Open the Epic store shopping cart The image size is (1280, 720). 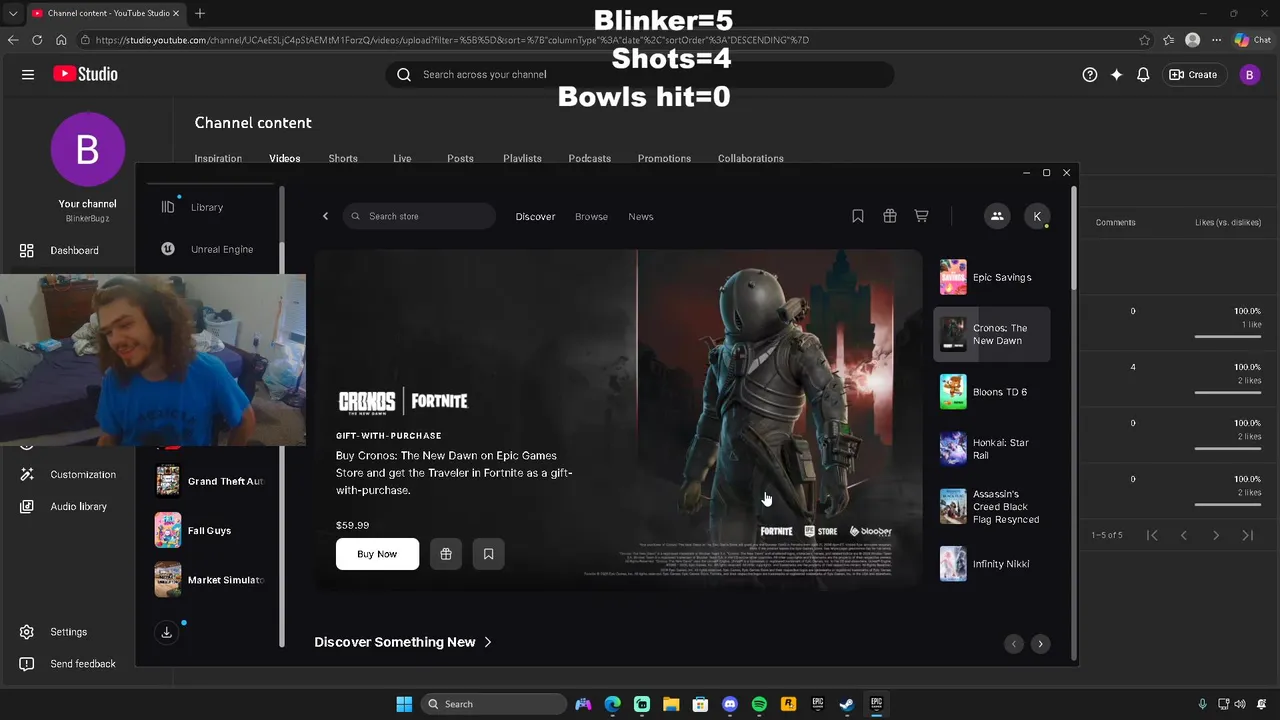coord(922,216)
